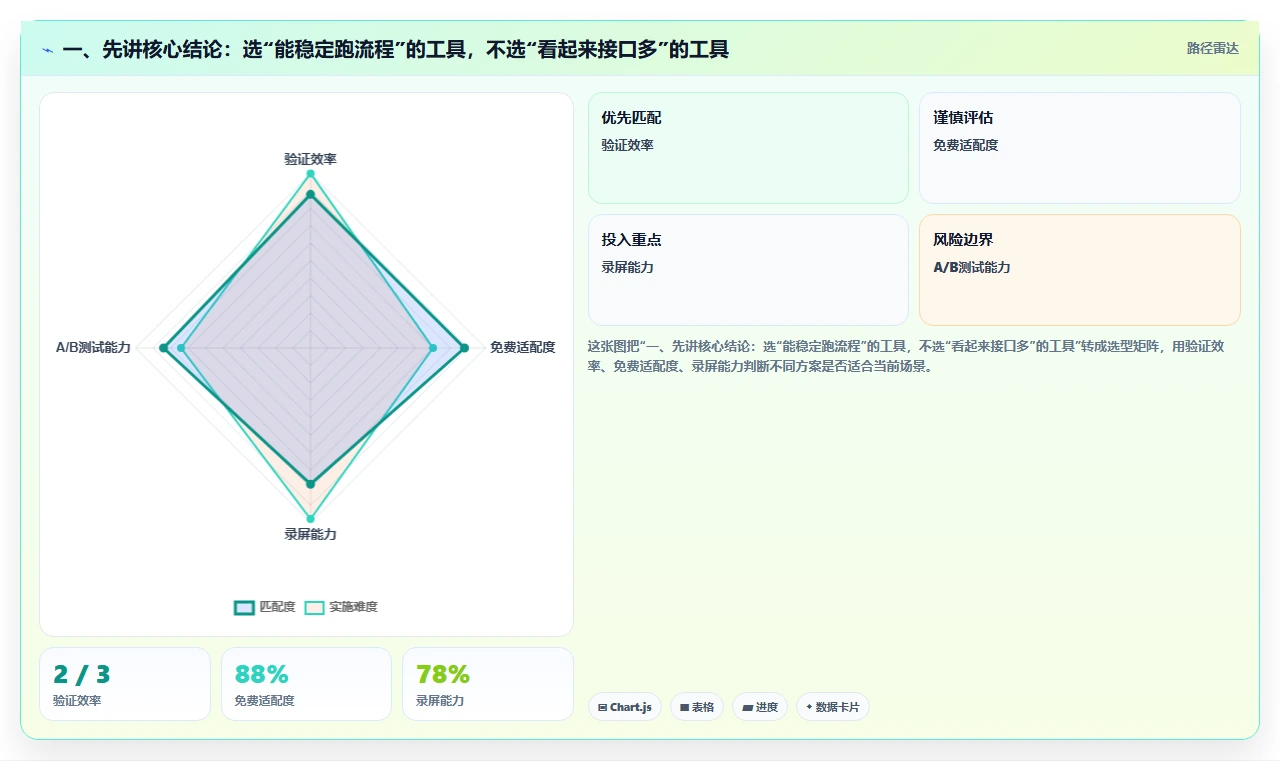The width and height of the screenshot is (1280, 761).
Task: Open the 谨慎评估 card
Action: pyautogui.click(x=1080, y=148)
